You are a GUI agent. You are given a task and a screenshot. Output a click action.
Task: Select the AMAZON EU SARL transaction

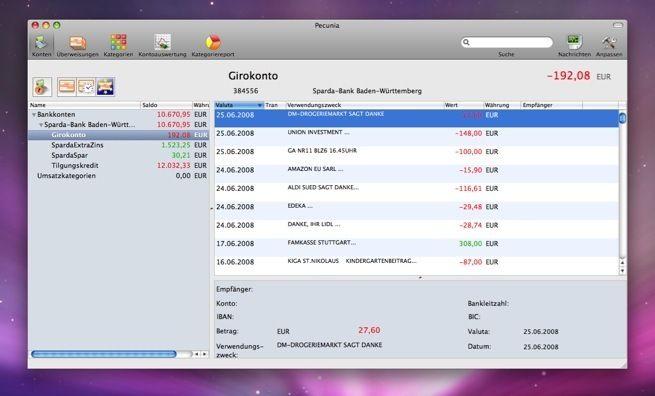(x=416, y=173)
